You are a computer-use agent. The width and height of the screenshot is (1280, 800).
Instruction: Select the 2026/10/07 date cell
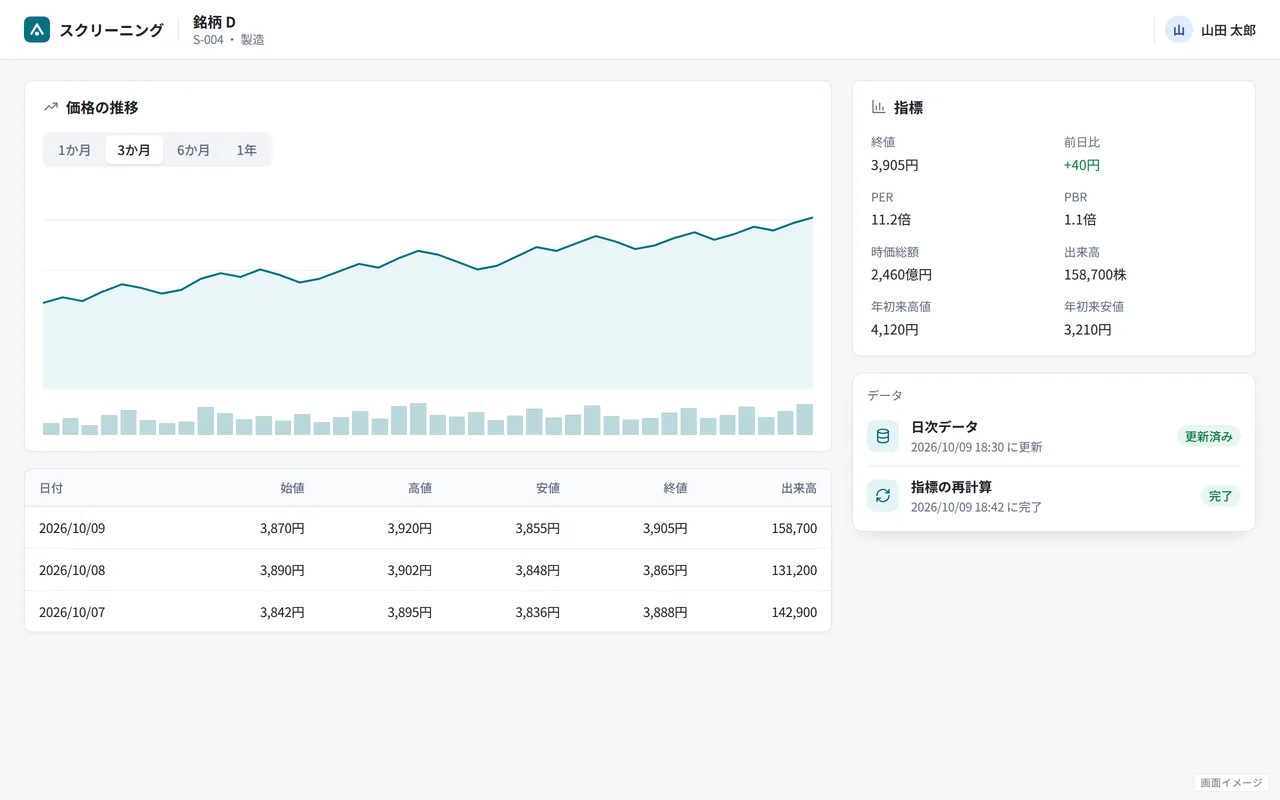(x=72, y=612)
